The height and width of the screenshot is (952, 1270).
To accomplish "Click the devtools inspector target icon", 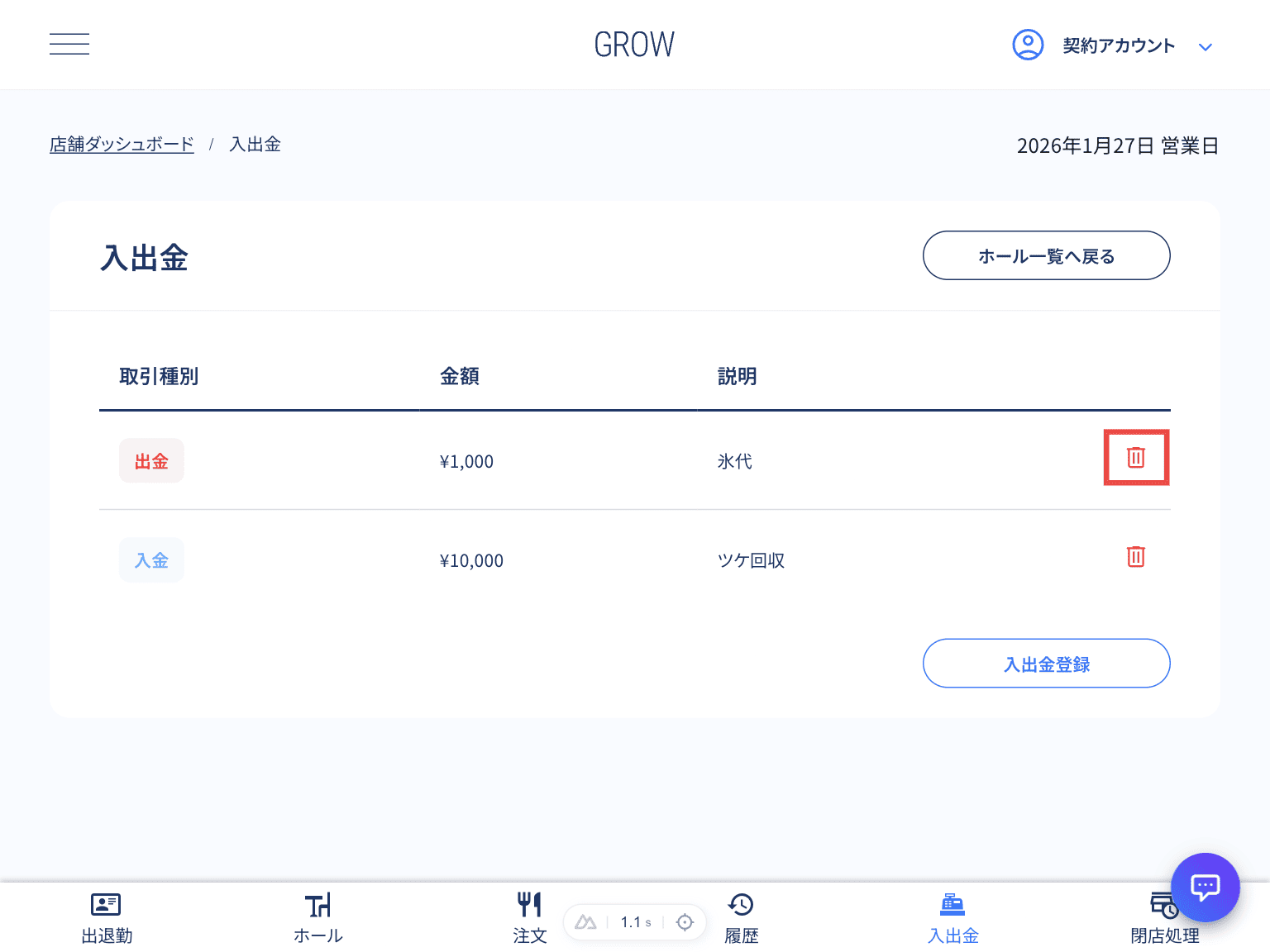I will [x=685, y=922].
